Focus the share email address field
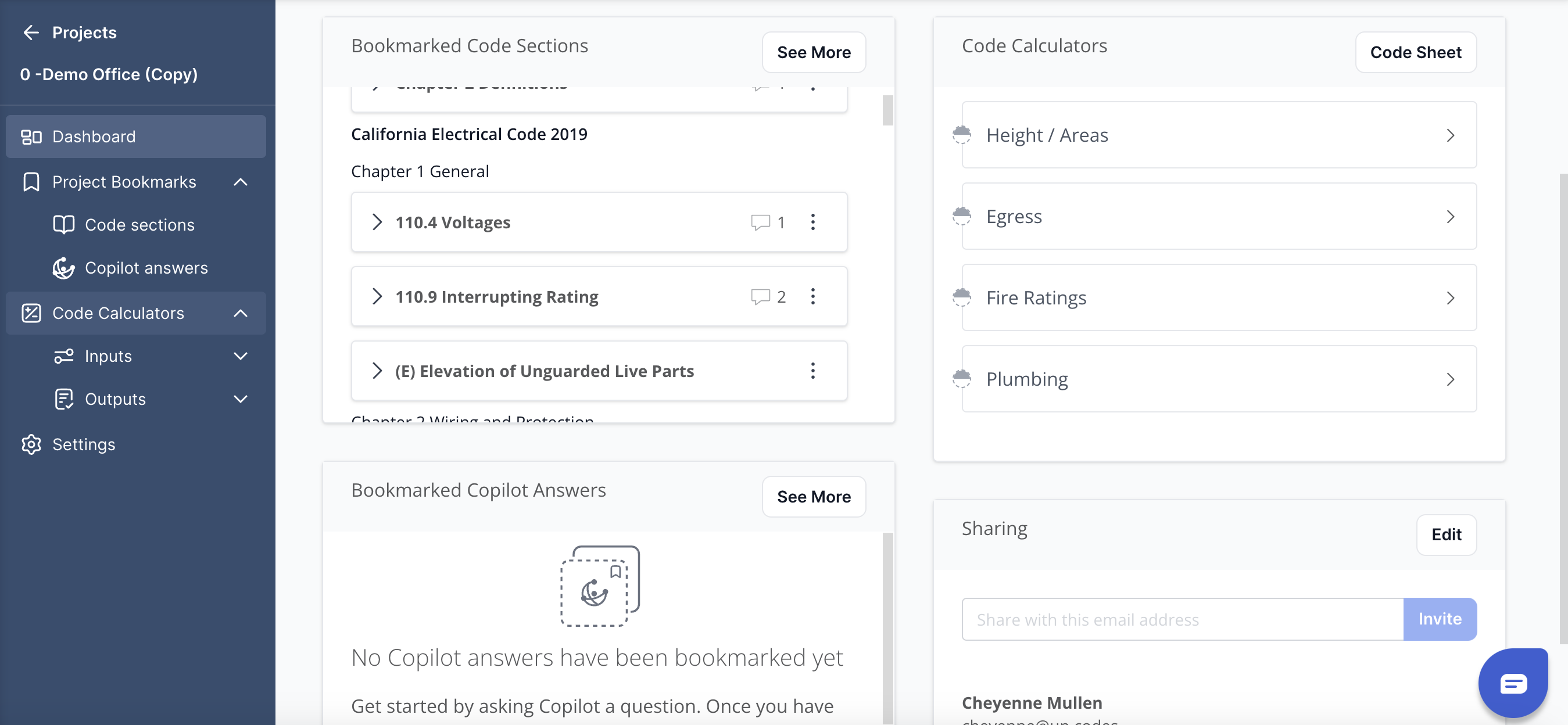This screenshot has height=725, width=1568. pyautogui.click(x=1182, y=619)
